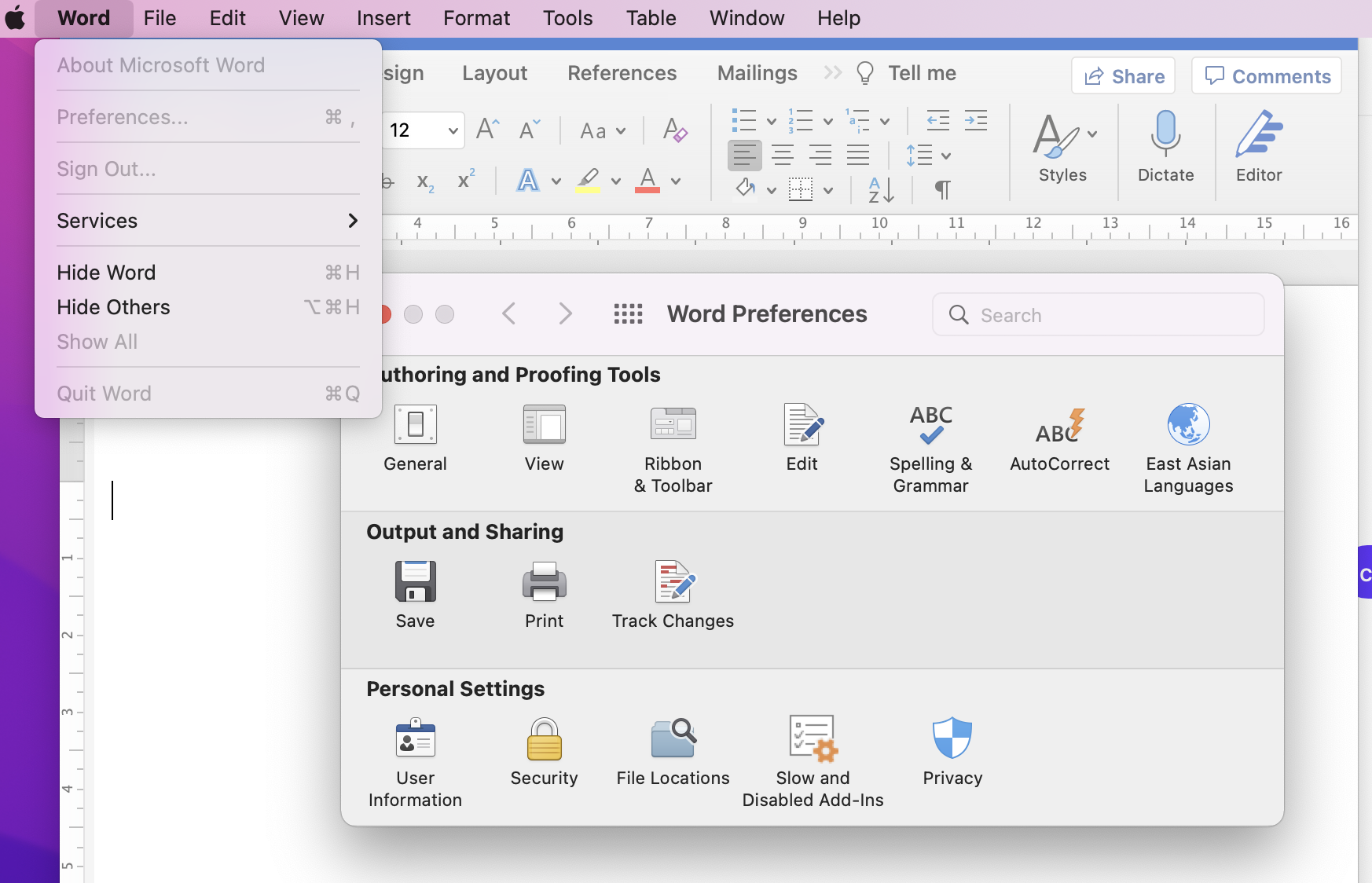The width and height of the screenshot is (1372, 883).
Task: Apply yellow text highlight color
Action: [588, 181]
